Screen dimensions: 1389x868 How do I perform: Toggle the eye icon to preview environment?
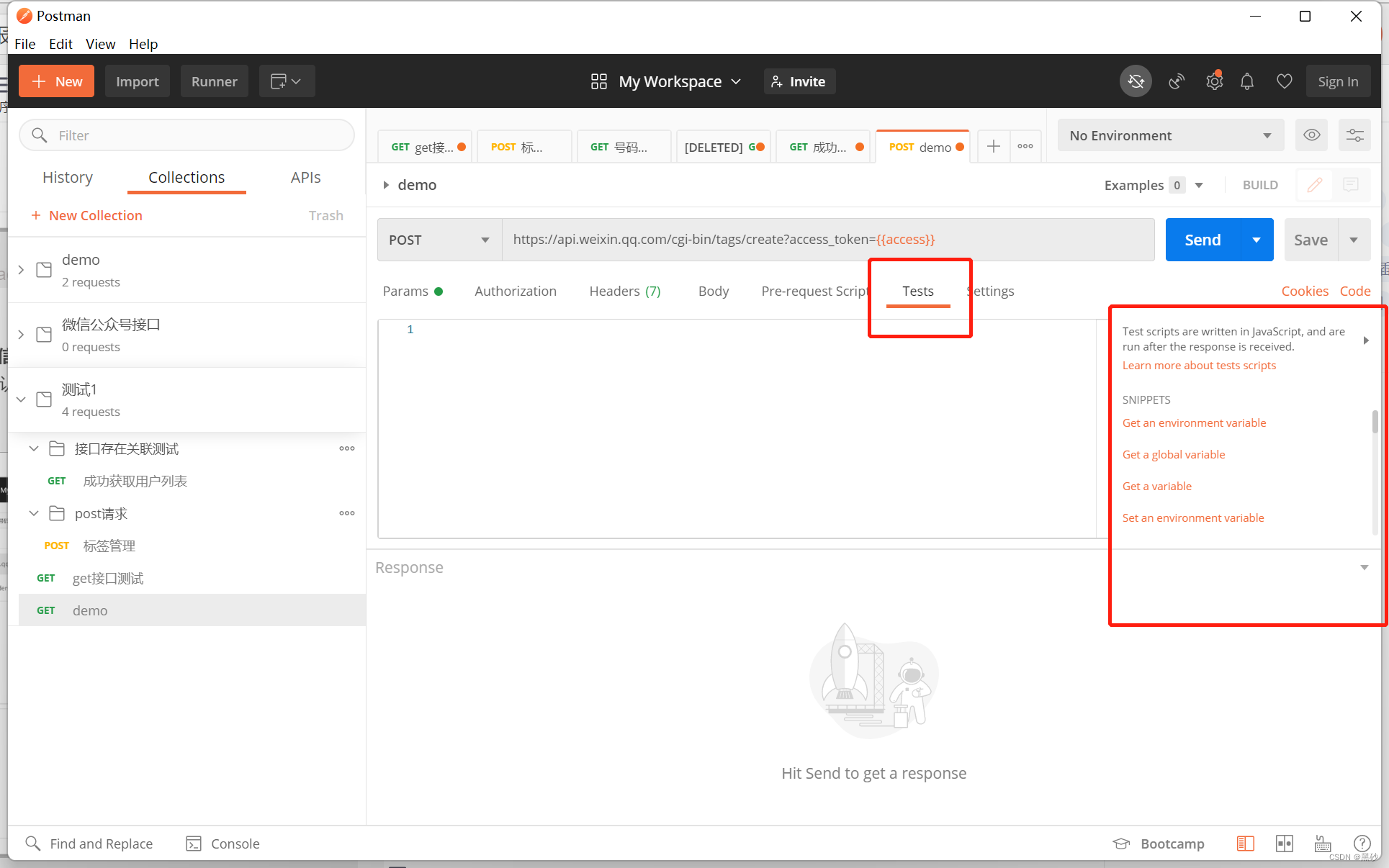coord(1311,135)
